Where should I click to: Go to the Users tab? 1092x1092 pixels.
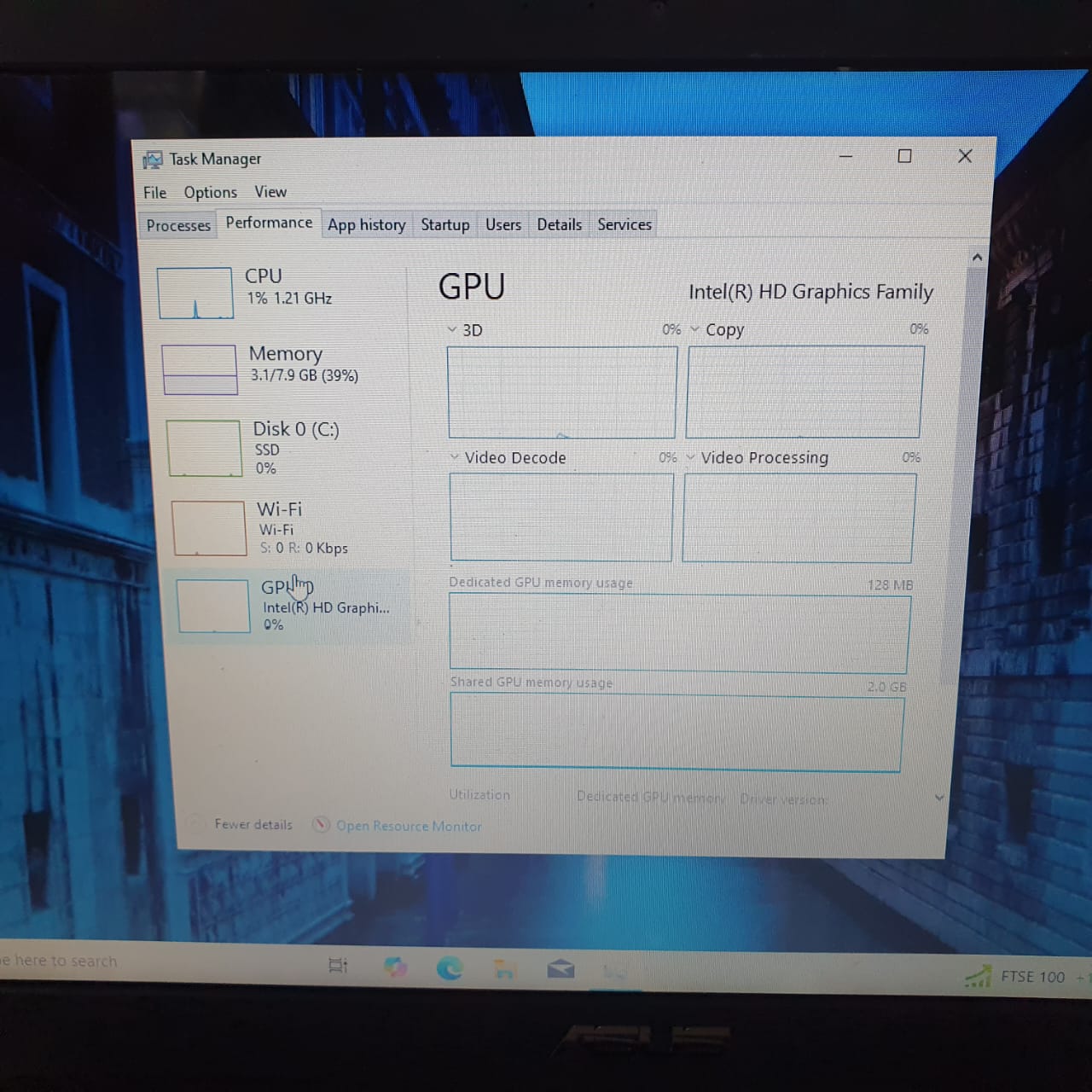point(503,224)
